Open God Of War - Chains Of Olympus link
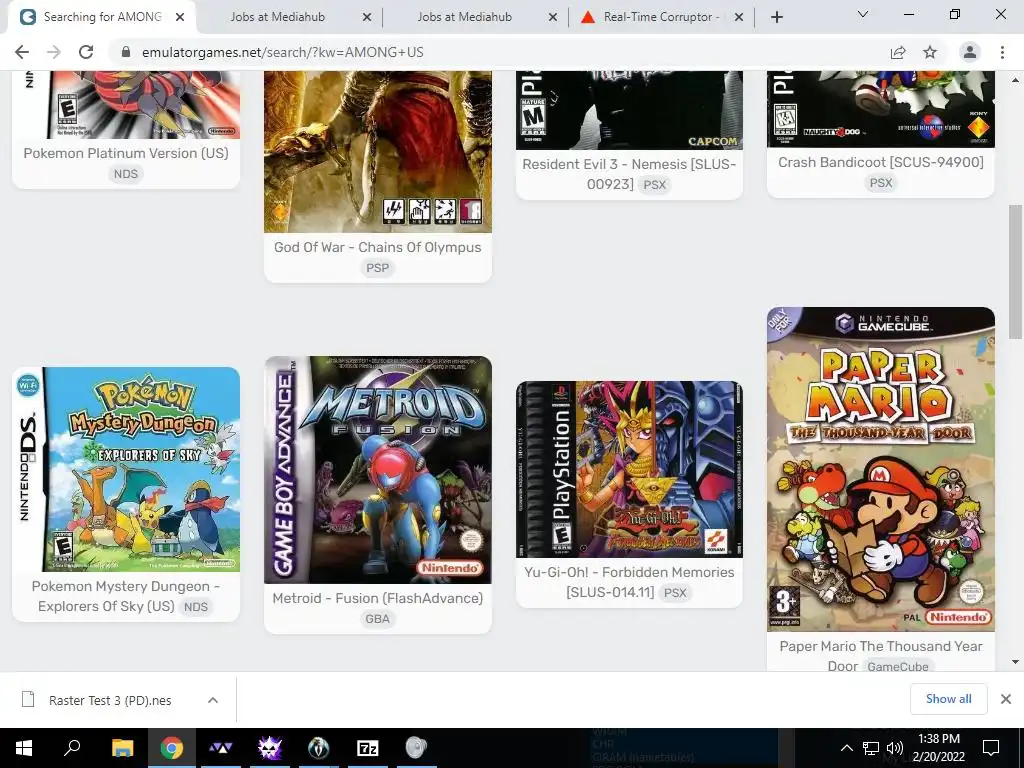The height and width of the screenshot is (768, 1024). pyautogui.click(x=377, y=247)
